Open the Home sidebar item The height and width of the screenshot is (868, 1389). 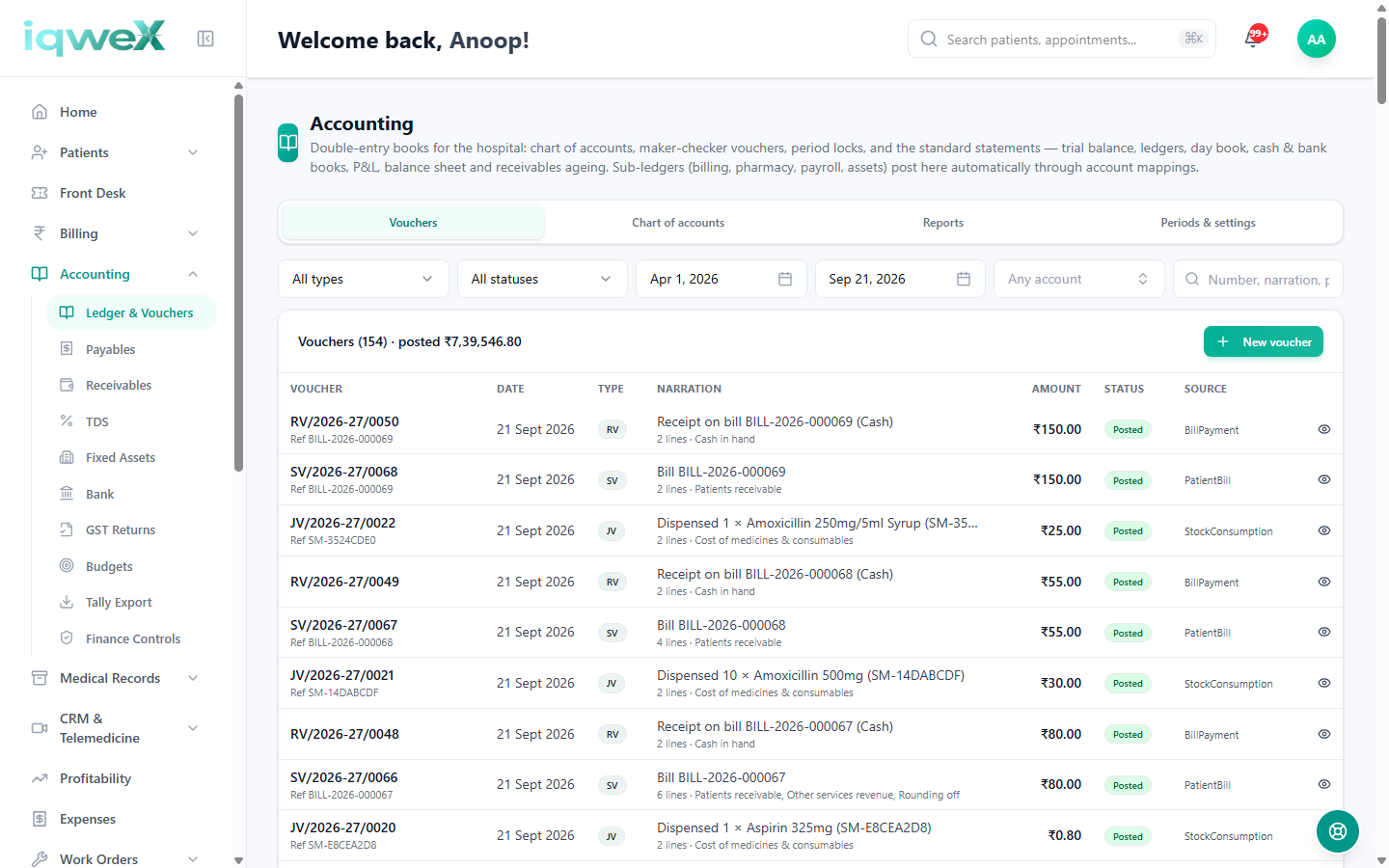[116, 112]
